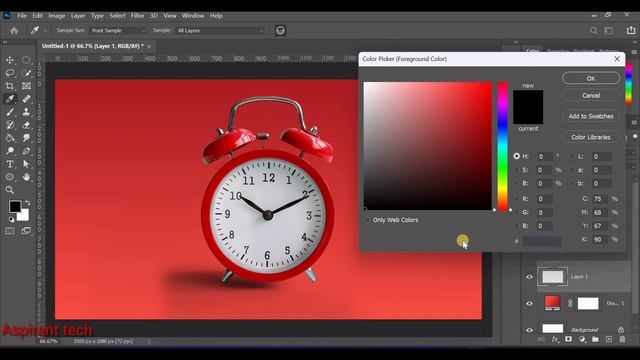Select the Type tool
This screenshot has width=640, height=360.
pyautogui.click(x=10, y=164)
